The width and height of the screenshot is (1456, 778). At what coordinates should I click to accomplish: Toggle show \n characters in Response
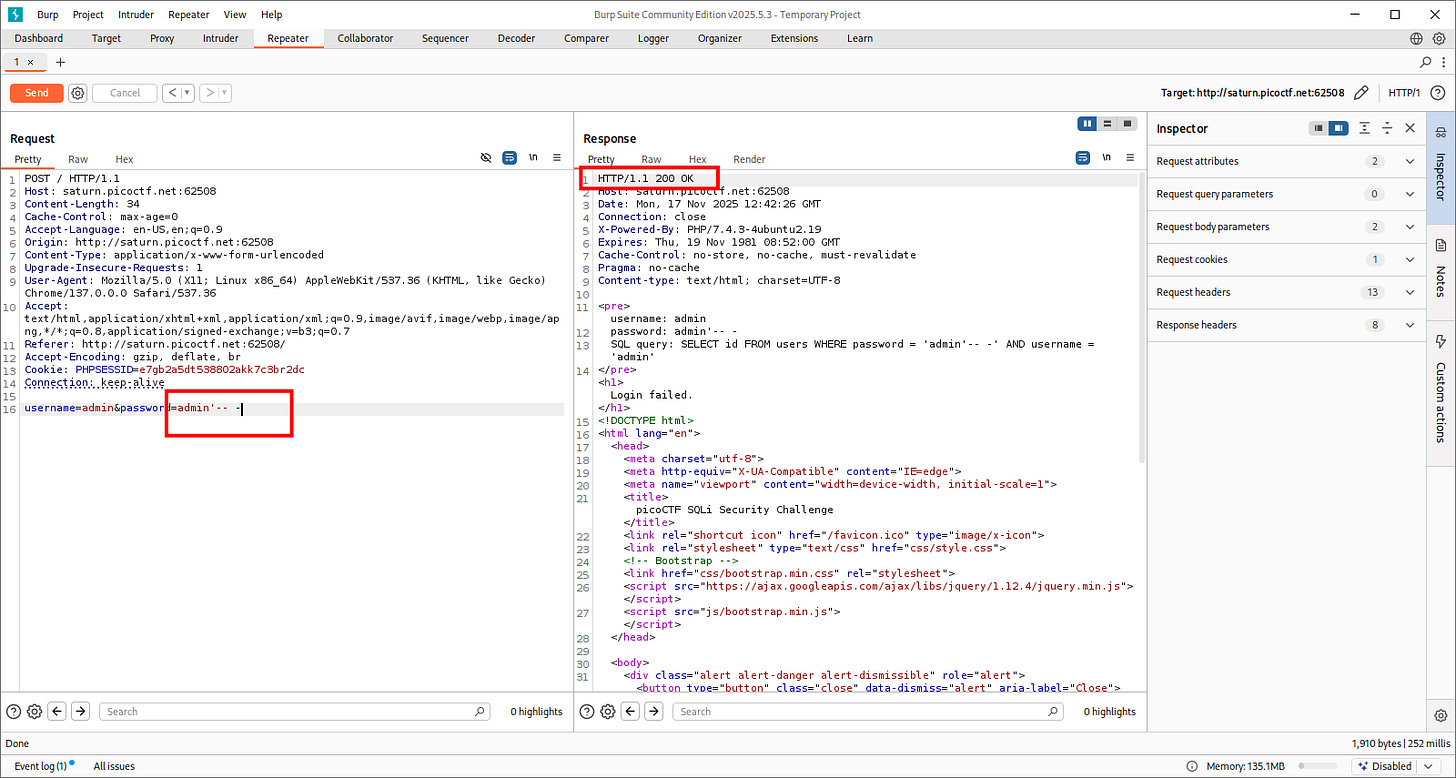click(x=1106, y=158)
